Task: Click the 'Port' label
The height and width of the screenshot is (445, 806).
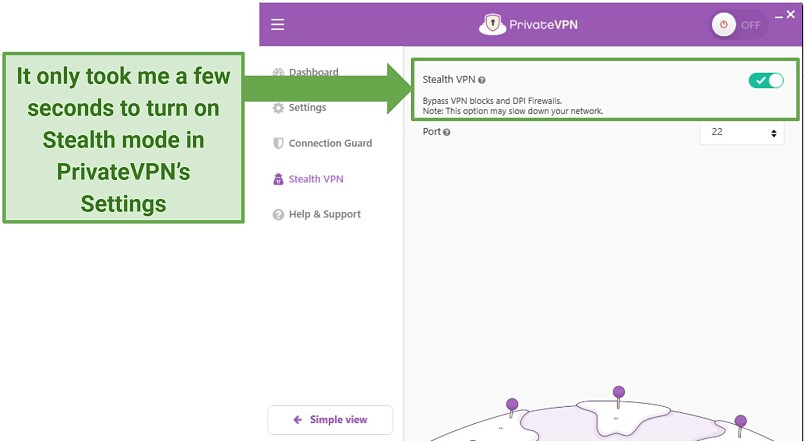Action: point(432,132)
